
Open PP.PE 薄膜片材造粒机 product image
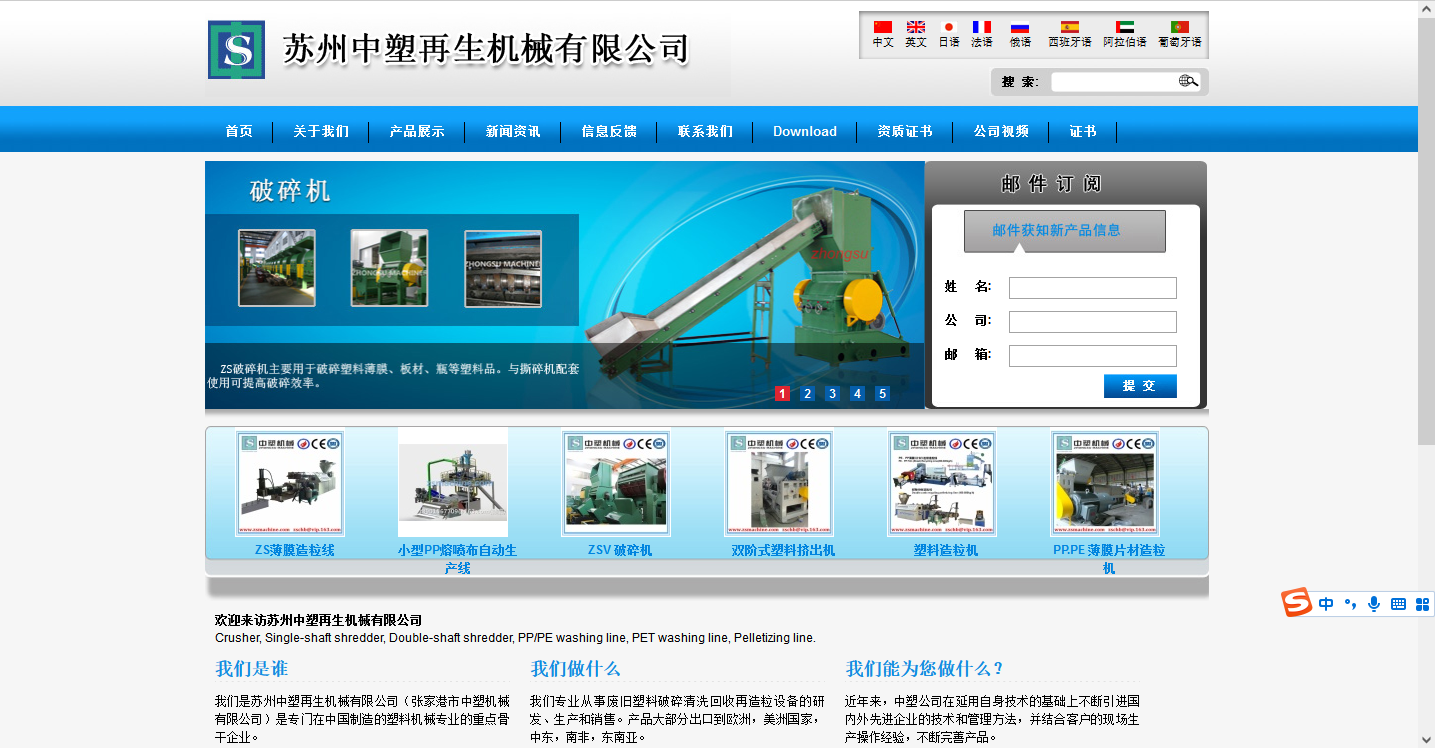[1105, 484]
